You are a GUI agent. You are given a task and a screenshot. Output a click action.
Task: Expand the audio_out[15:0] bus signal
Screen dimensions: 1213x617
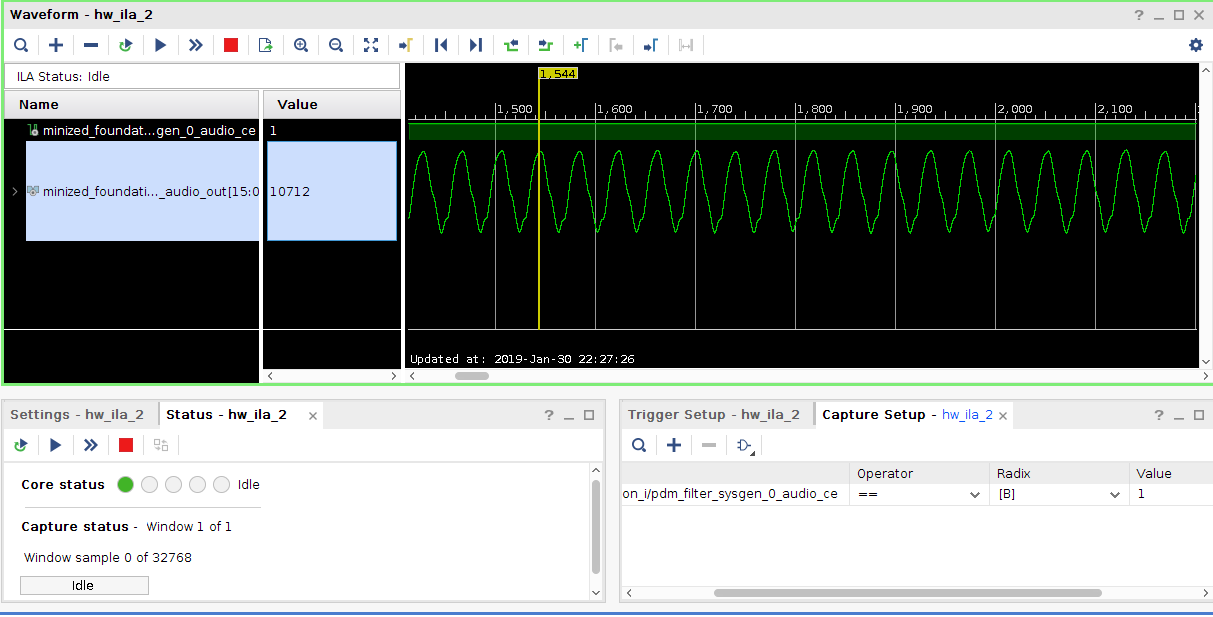click(14, 191)
